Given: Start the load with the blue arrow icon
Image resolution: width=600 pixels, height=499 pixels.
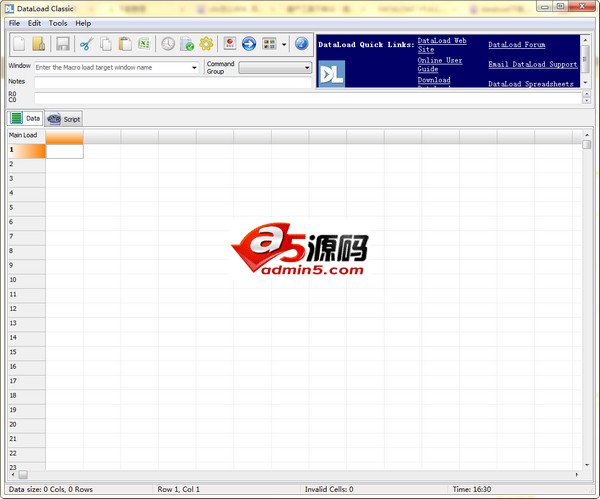Looking at the screenshot, I should (249, 44).
